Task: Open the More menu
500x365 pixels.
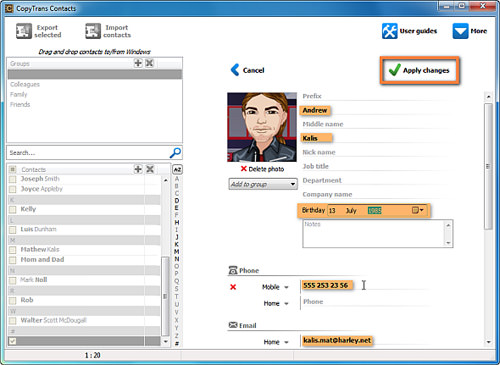Action: (470, 31)
